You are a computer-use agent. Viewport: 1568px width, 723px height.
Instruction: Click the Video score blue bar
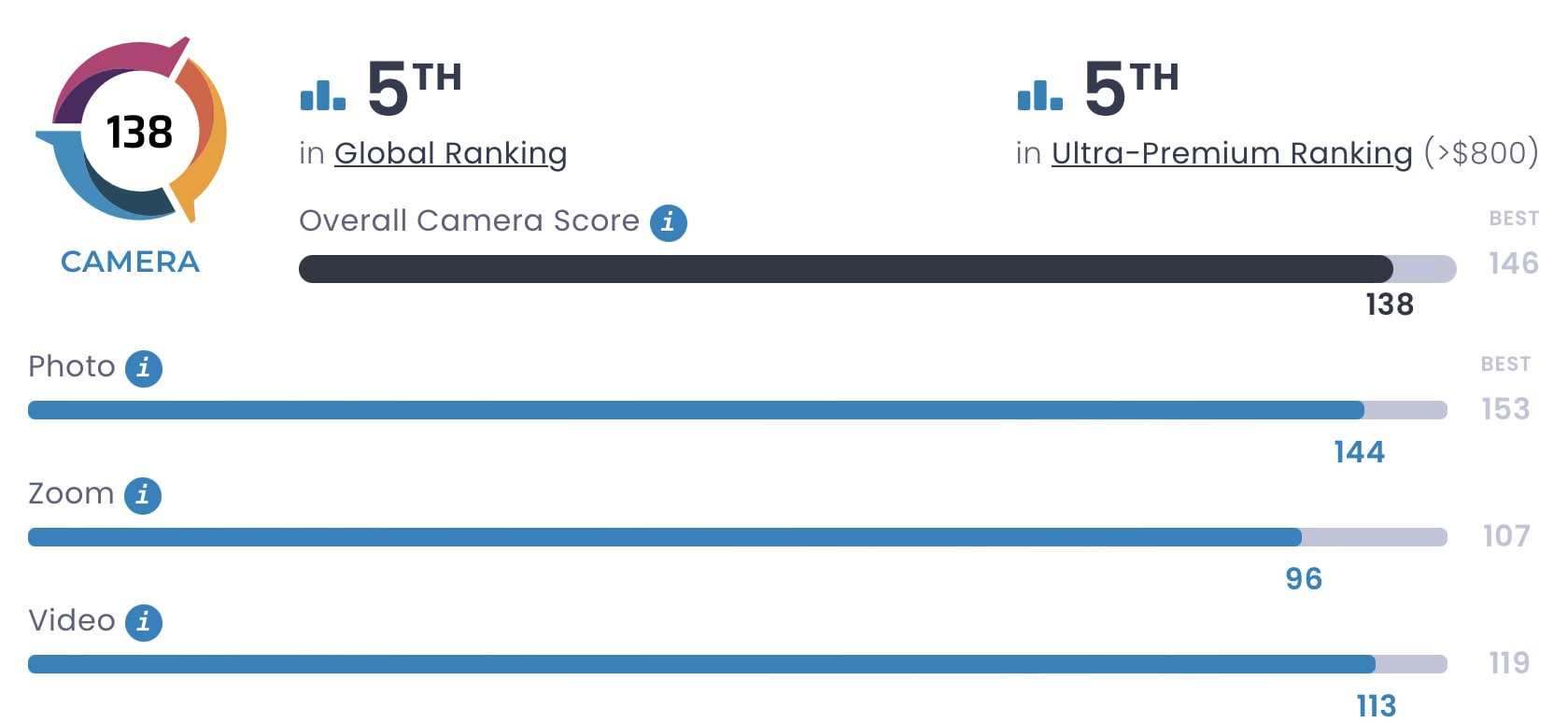click(x=701, y=664)
